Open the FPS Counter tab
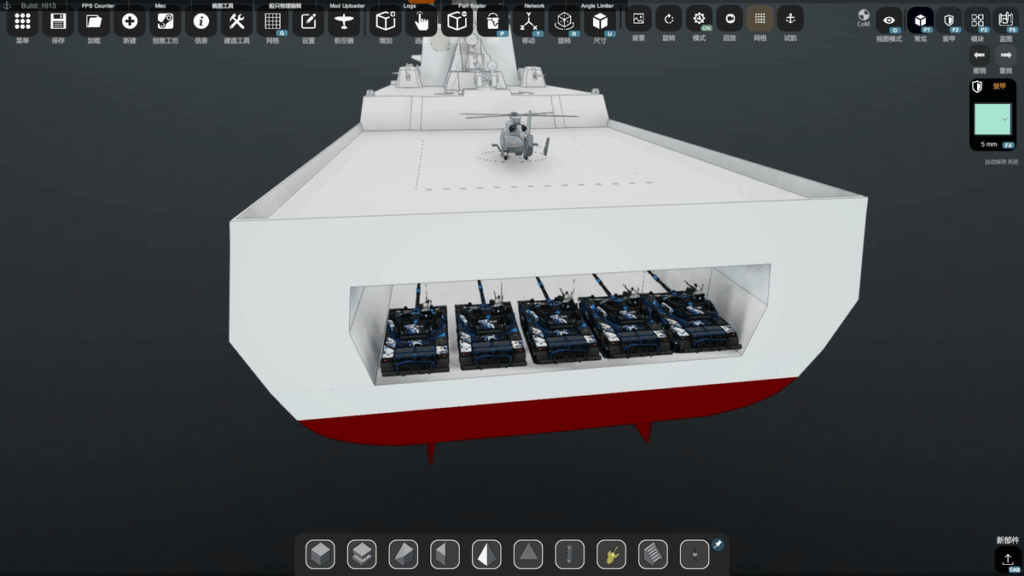Screen dimensions: 1024x576 click(98, 6)
